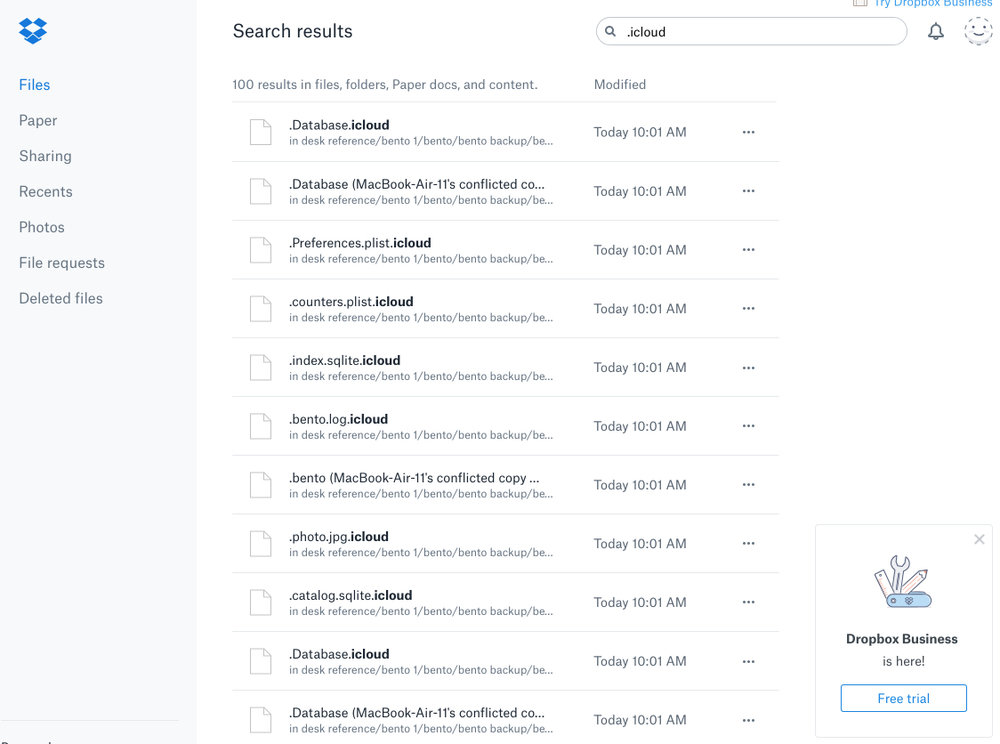1000x744 pixels.
Task: Click file icon of .catalog.sqlite.icloud
Action: [260, 602]
